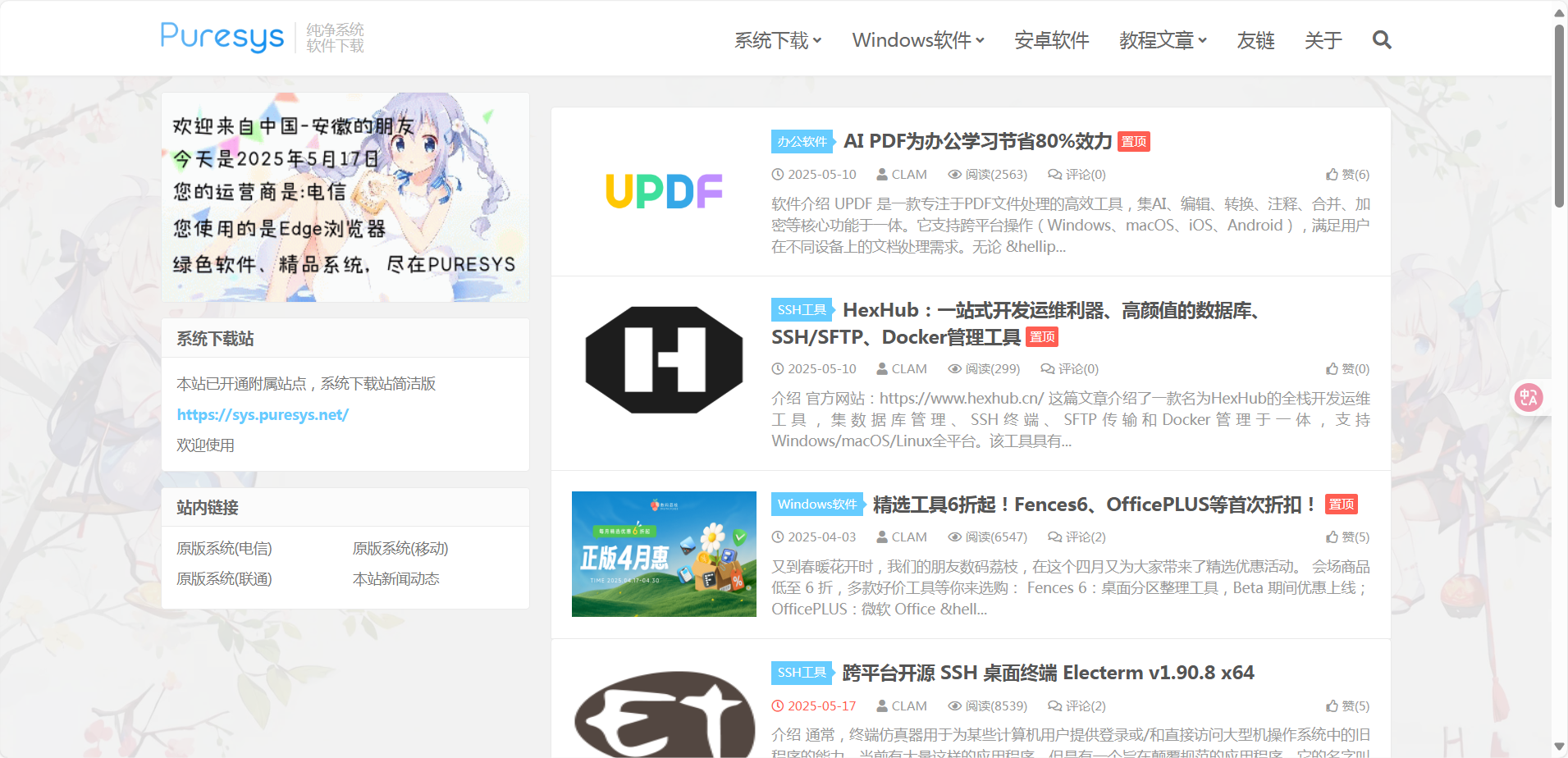This screenshot has width=1568, height=758.
Task: Open the HexHub hexagon logo thumbnail
Action: pyautogui.click(x=664, y=359)
